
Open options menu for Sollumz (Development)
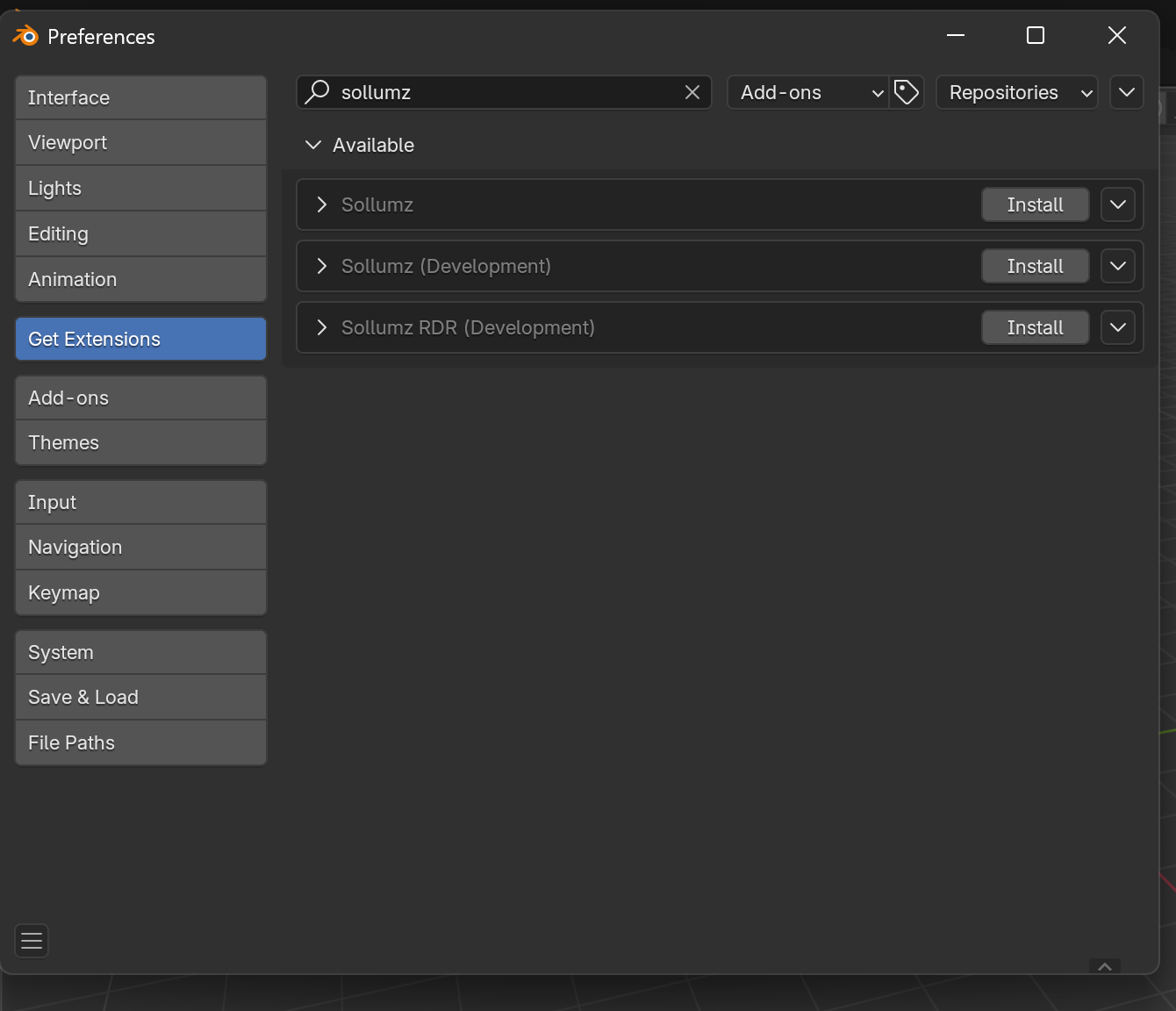(1117, 266)
